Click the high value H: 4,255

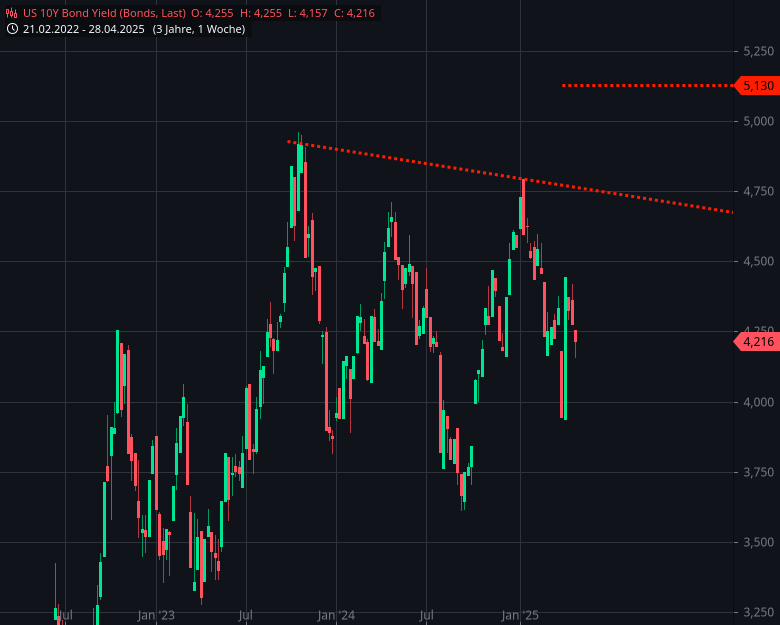pos(261,13)
